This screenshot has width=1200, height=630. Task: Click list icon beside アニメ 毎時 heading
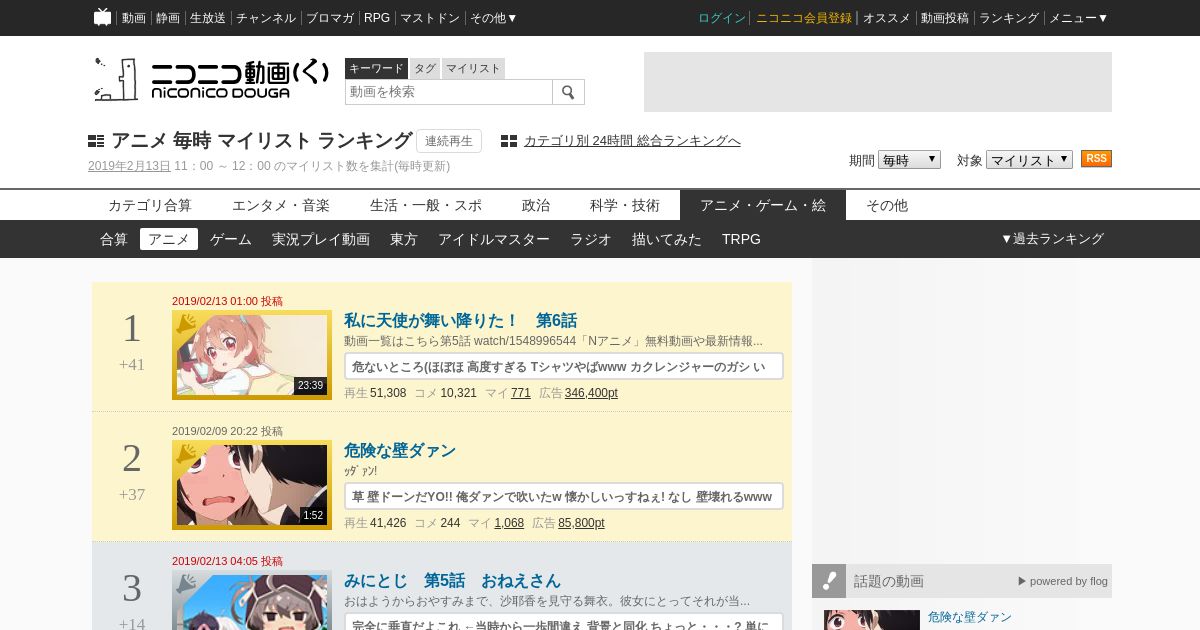point(96,141)
